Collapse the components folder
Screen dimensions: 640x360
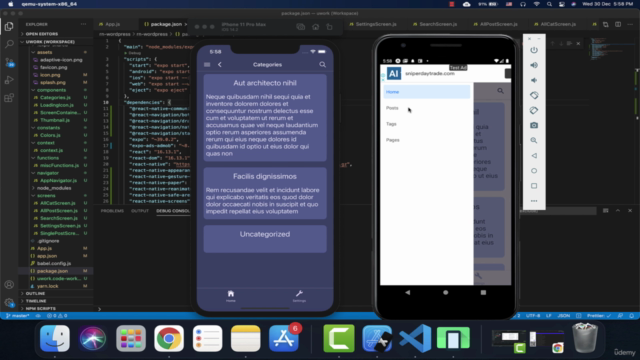(x=51, y=90)
